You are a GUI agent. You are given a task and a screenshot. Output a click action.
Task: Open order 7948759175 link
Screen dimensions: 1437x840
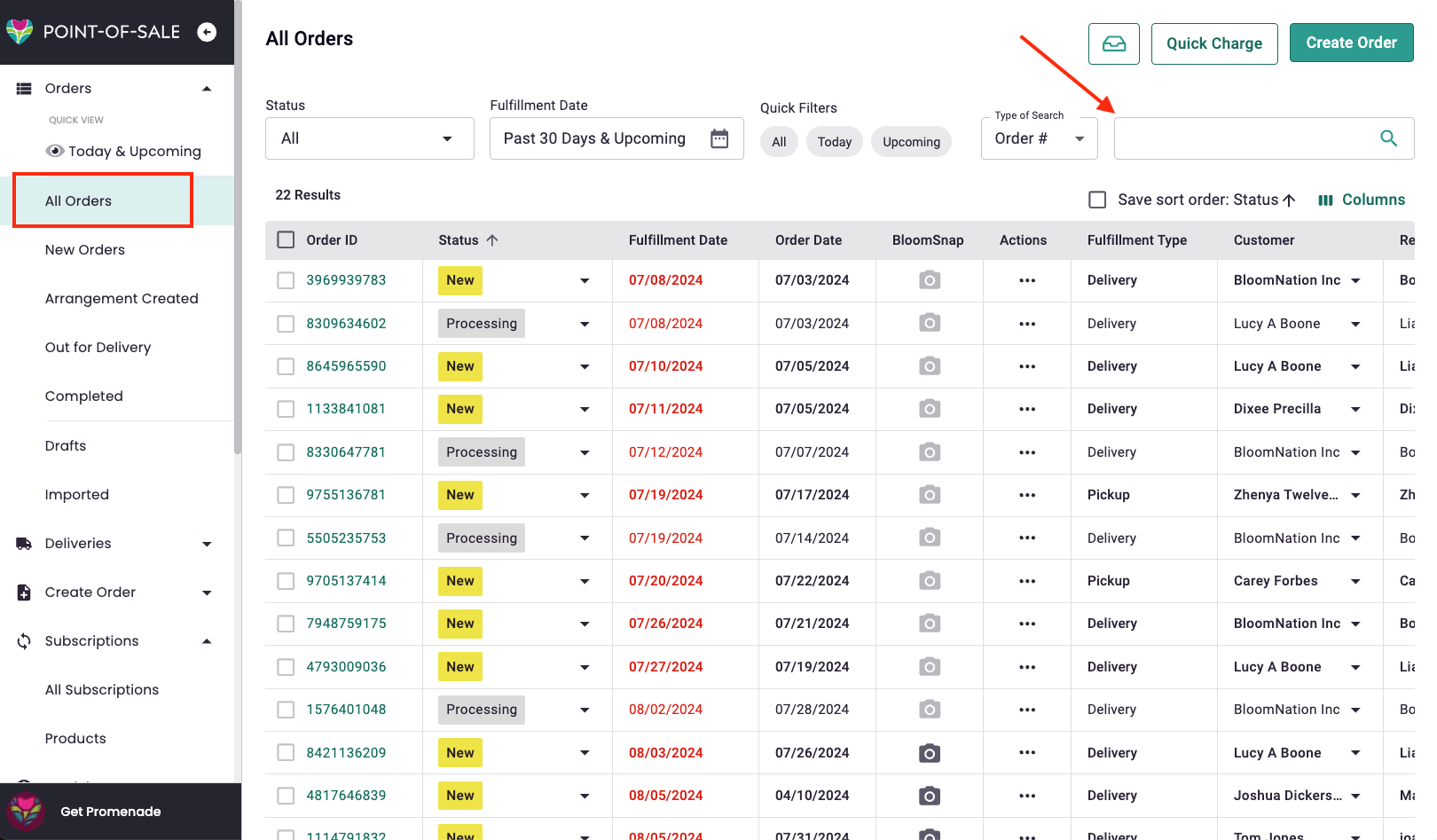pyautogui.click(x=346, y=624)
